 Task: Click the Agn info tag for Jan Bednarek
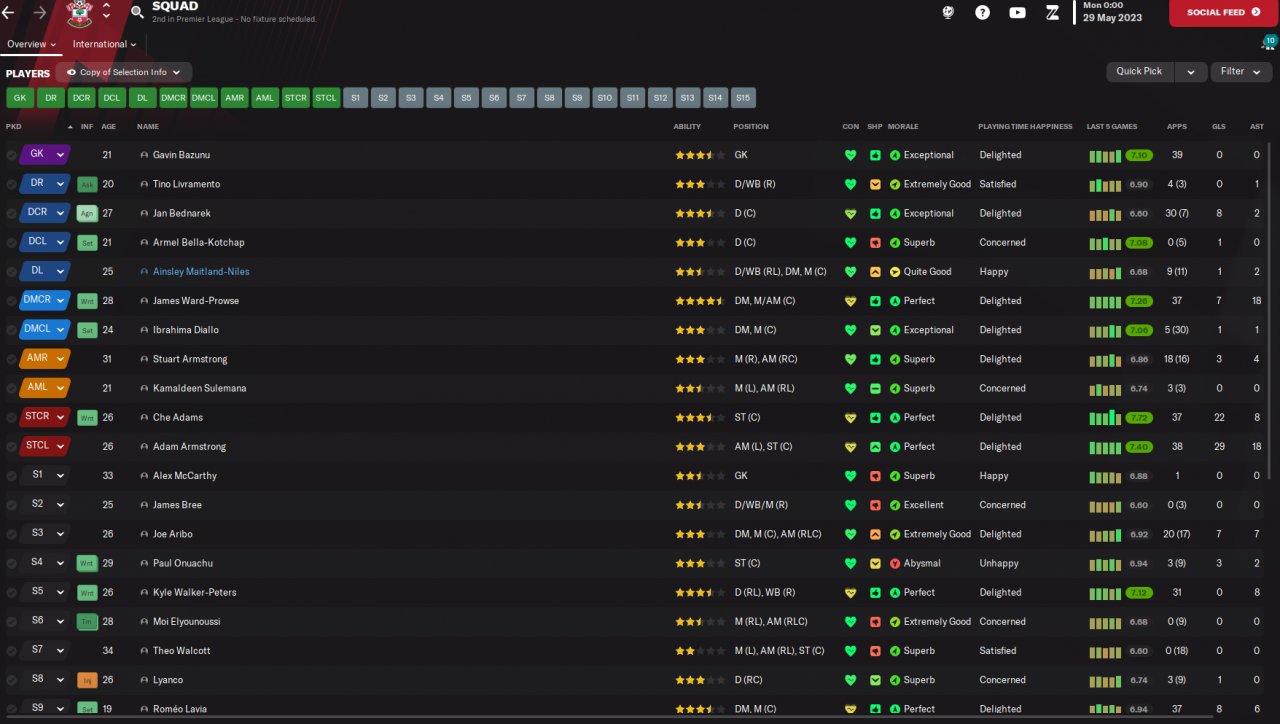[x=87, y=214]
